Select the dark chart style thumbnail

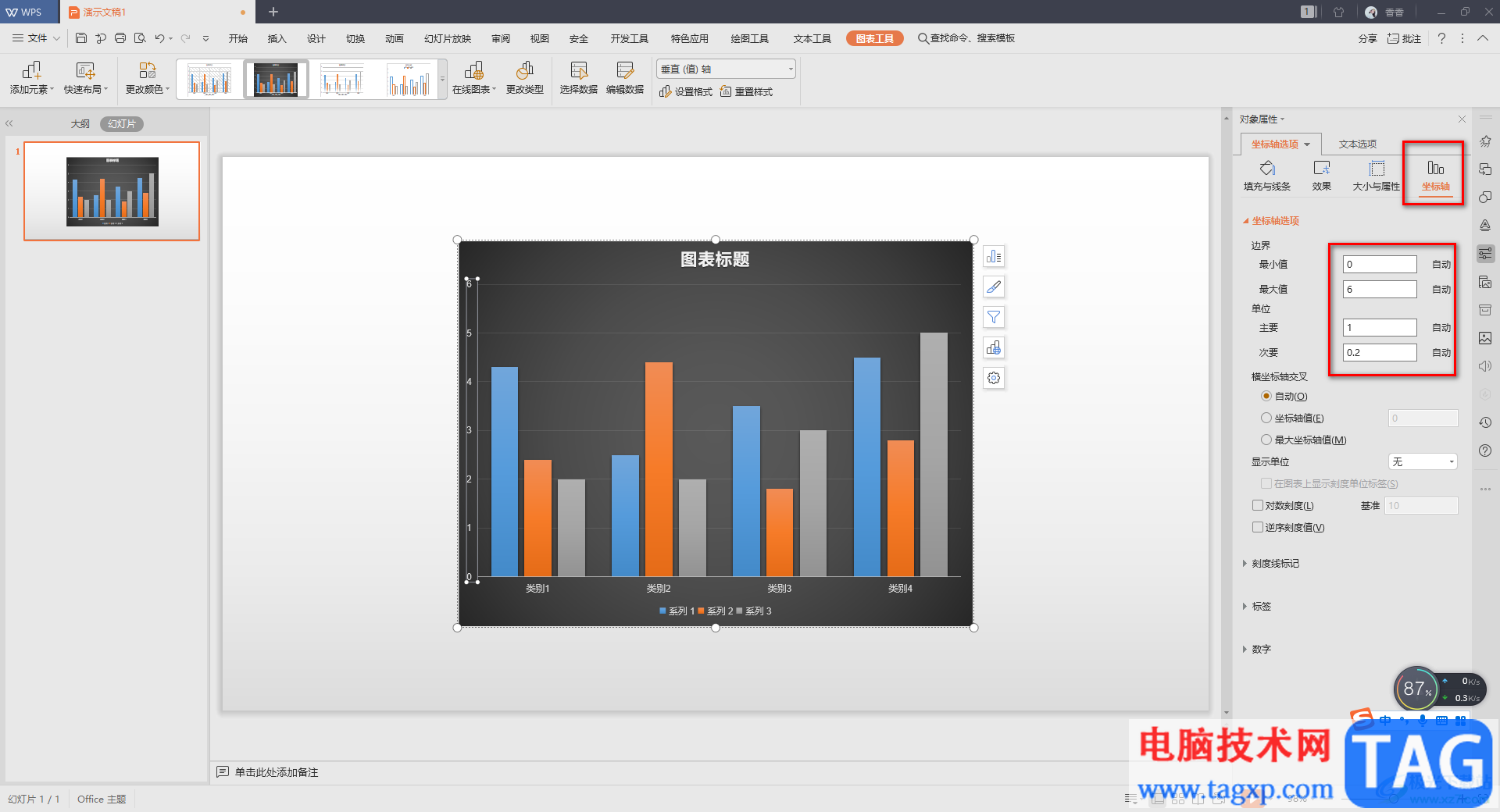276,80
